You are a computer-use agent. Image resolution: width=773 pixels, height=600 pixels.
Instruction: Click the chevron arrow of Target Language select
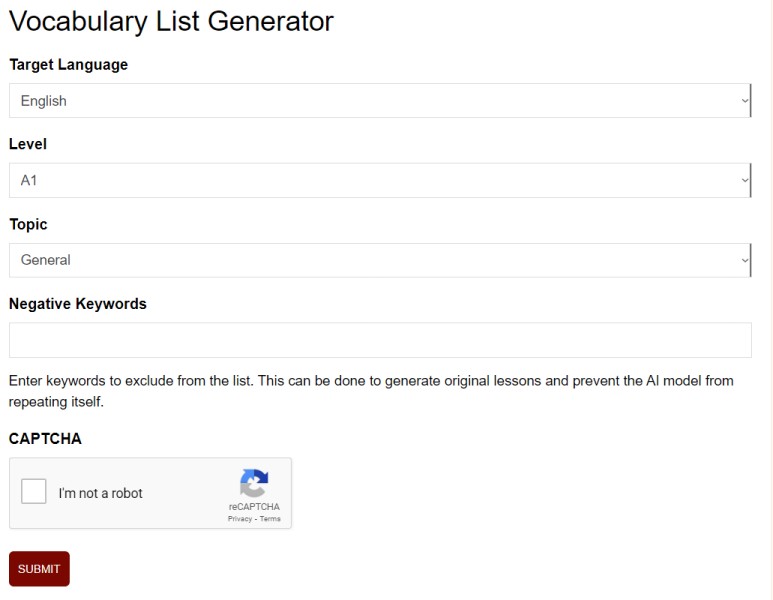744,101
